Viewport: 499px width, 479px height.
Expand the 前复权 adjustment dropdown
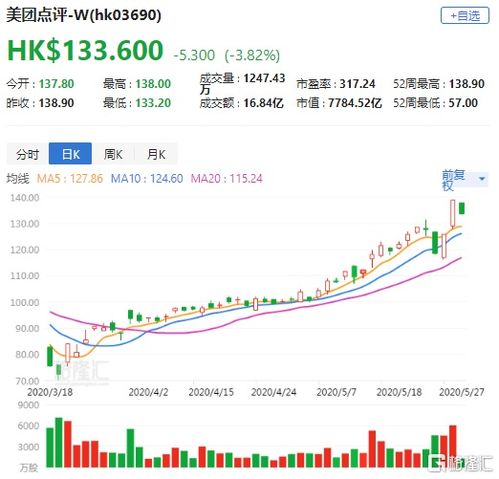(465, 180)
